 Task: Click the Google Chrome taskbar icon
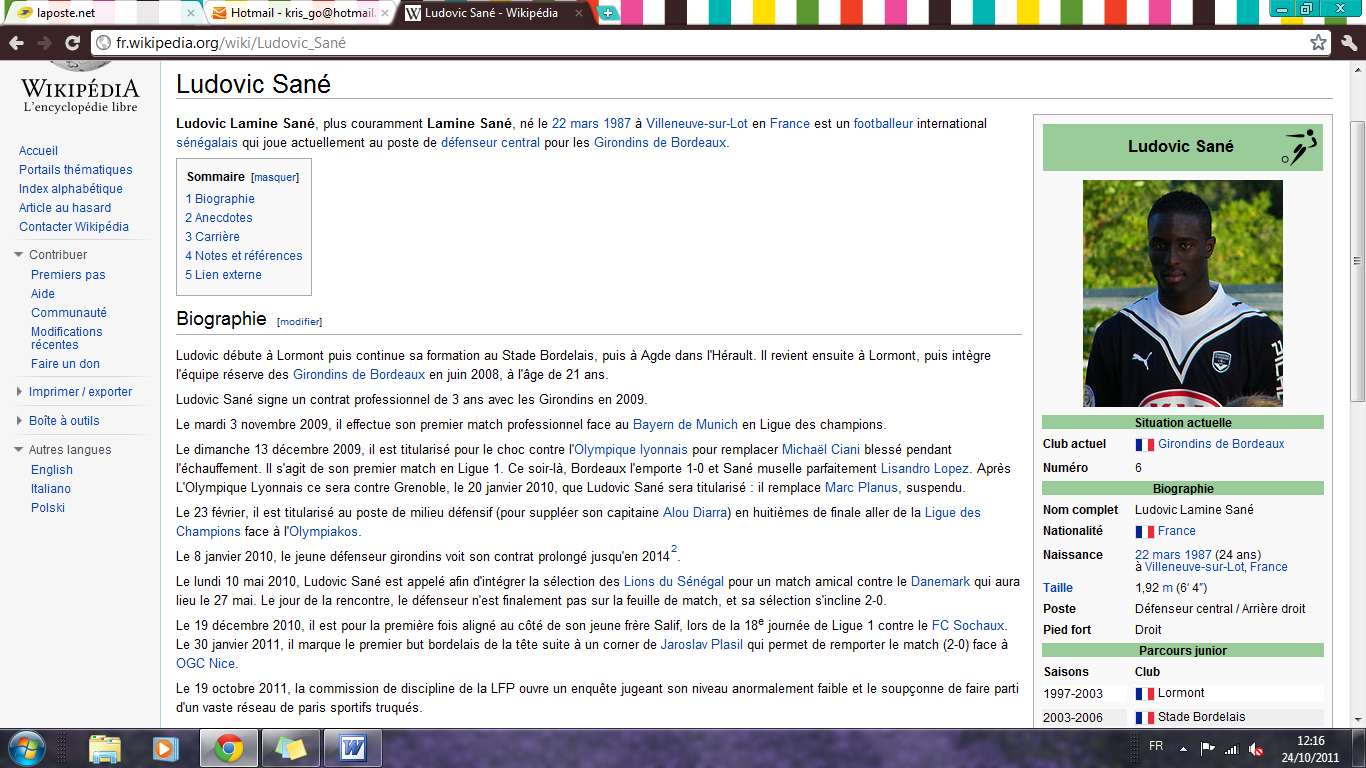point(228,745)
